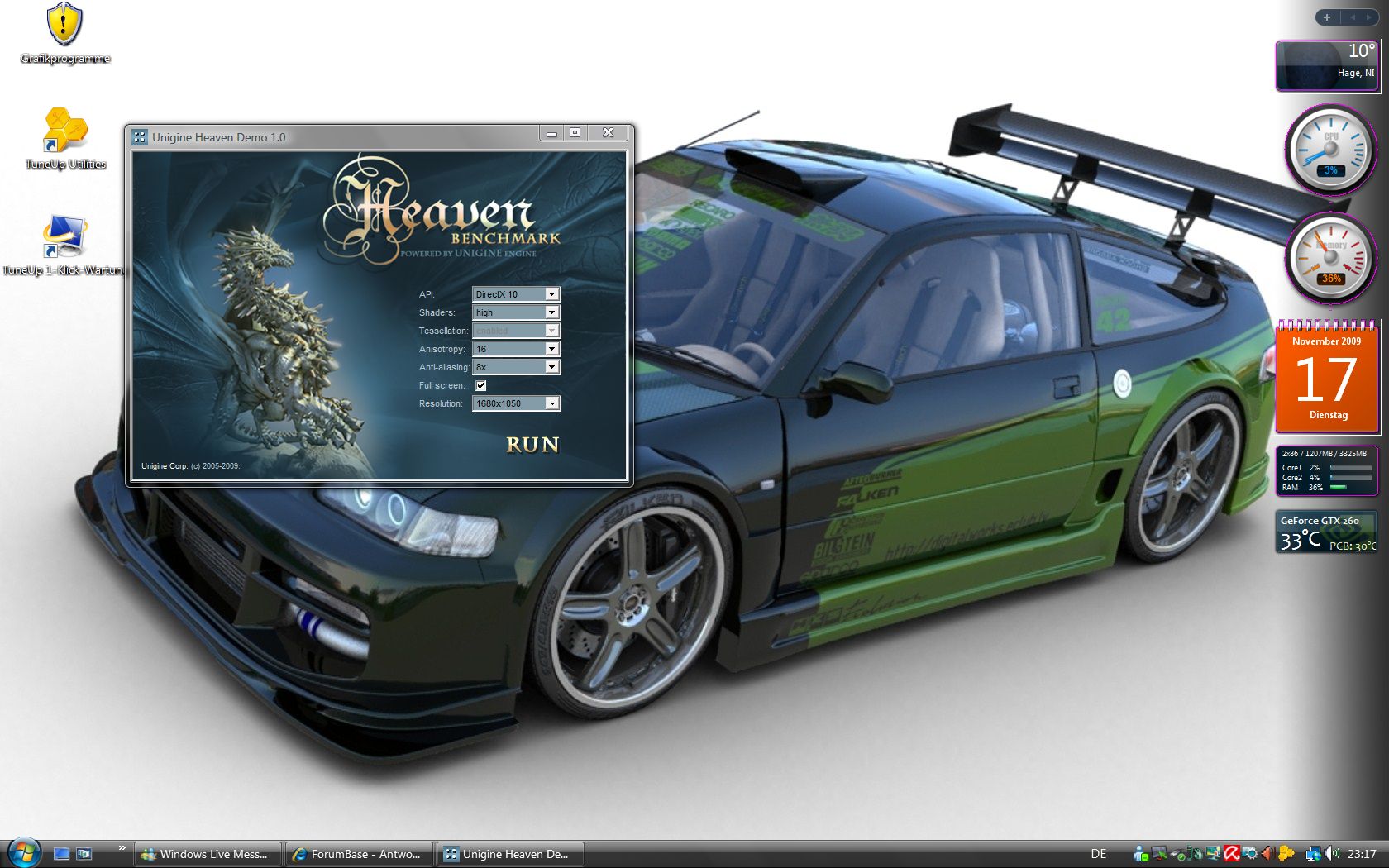Click the gear settings tray icon

1250,854
